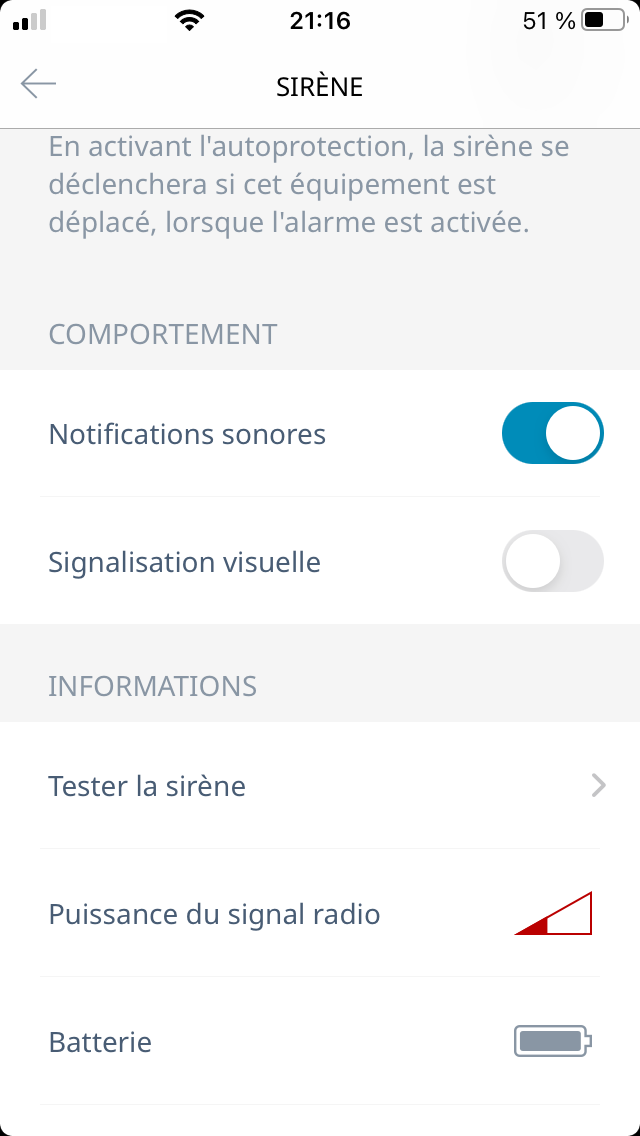The width and height of the screenshot is (640, 1136).
Task: Tap the 51 % battery percentage text
Action: point(549,21)
